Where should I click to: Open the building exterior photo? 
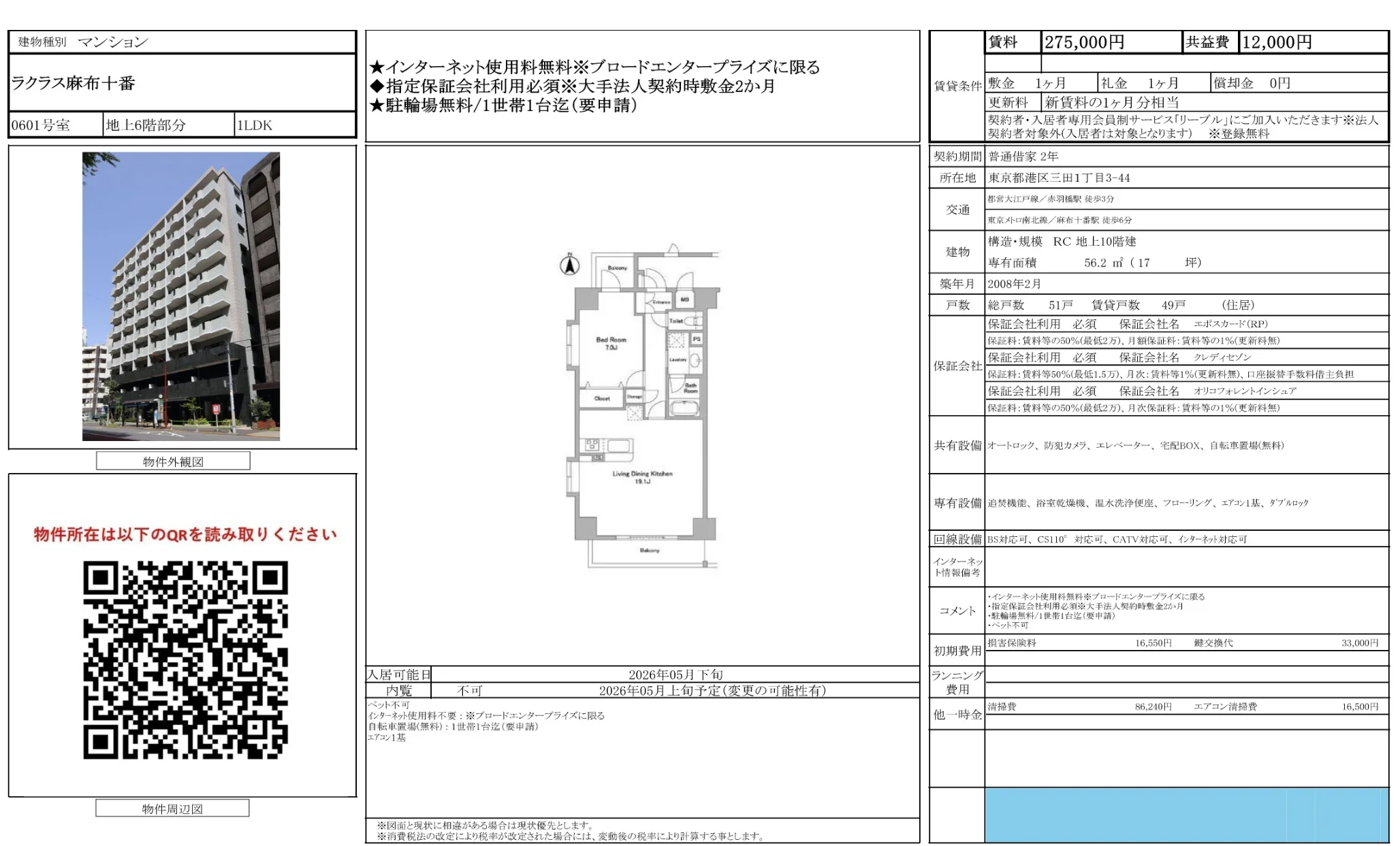[181, 296]
